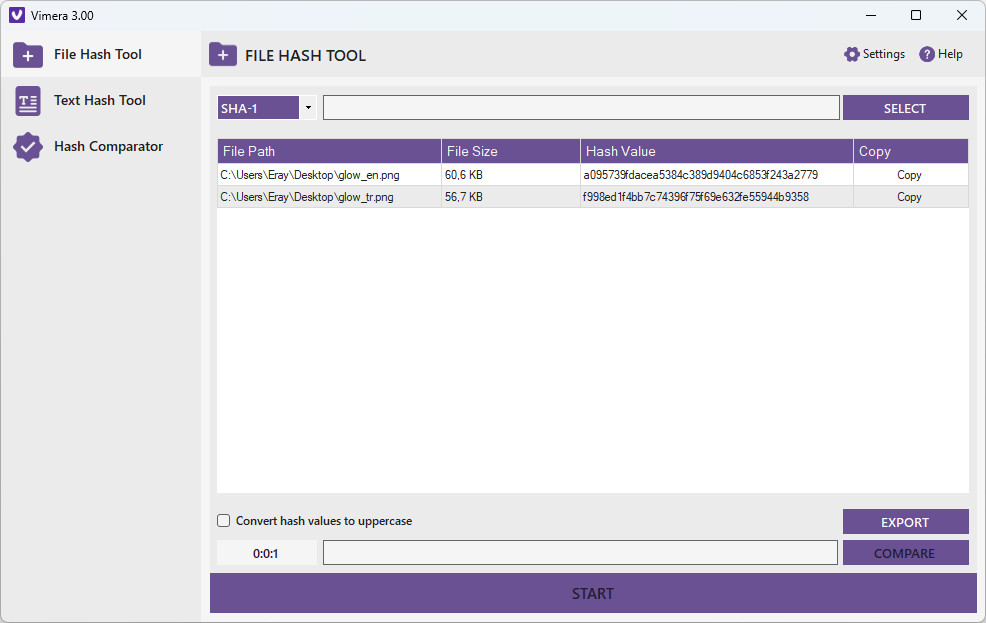This screenshot has width=986, height=623.
Task: Enable Convert hash values to uppercase checkbox
Action: (223, 521)
